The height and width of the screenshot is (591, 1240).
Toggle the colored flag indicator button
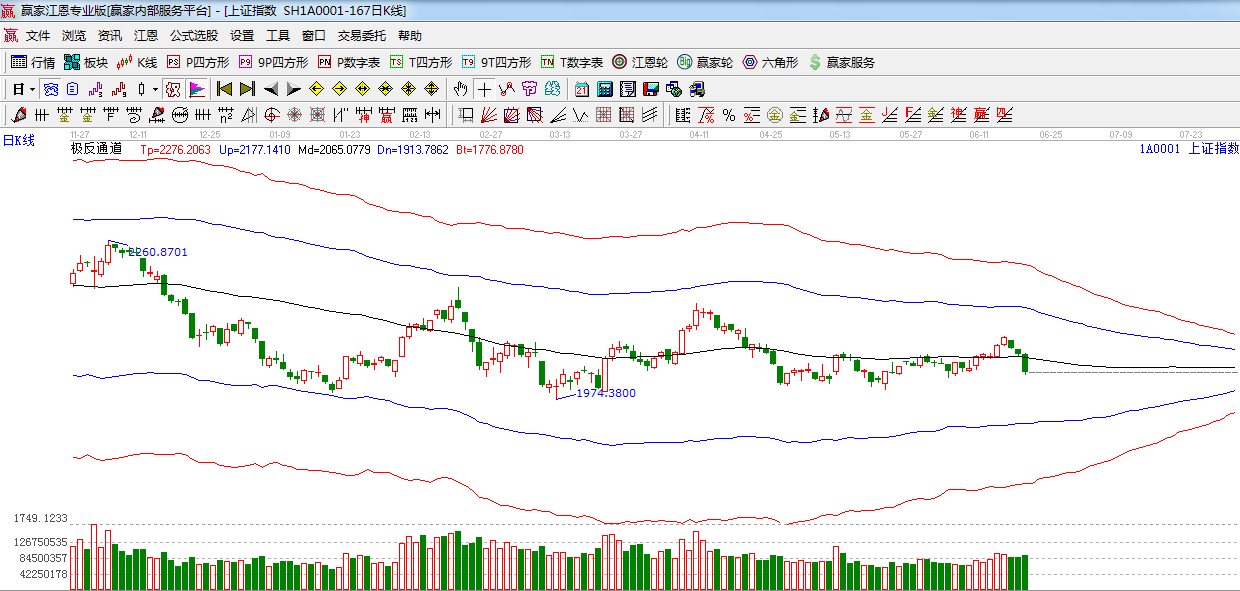tap(196, 89)
